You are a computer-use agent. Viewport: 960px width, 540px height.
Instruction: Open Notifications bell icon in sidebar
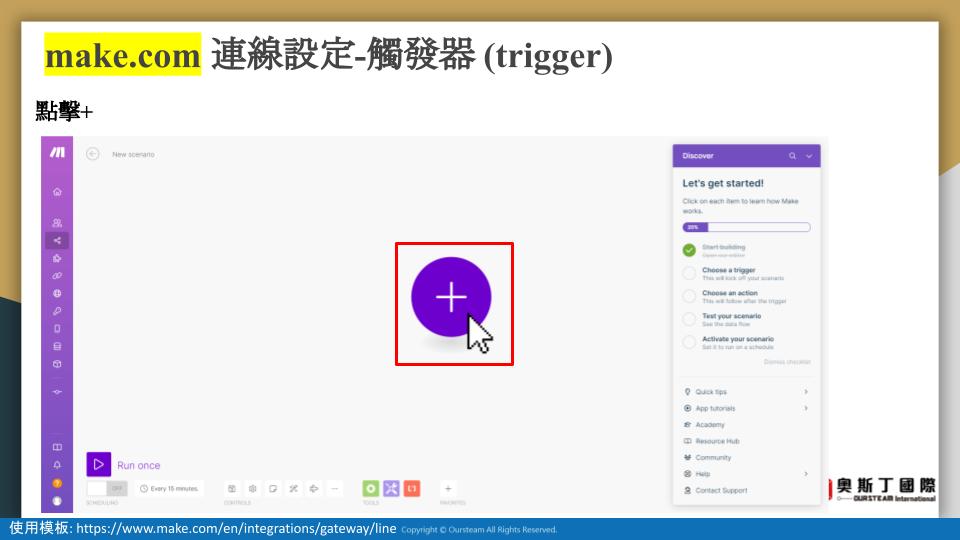pos(57,465)
